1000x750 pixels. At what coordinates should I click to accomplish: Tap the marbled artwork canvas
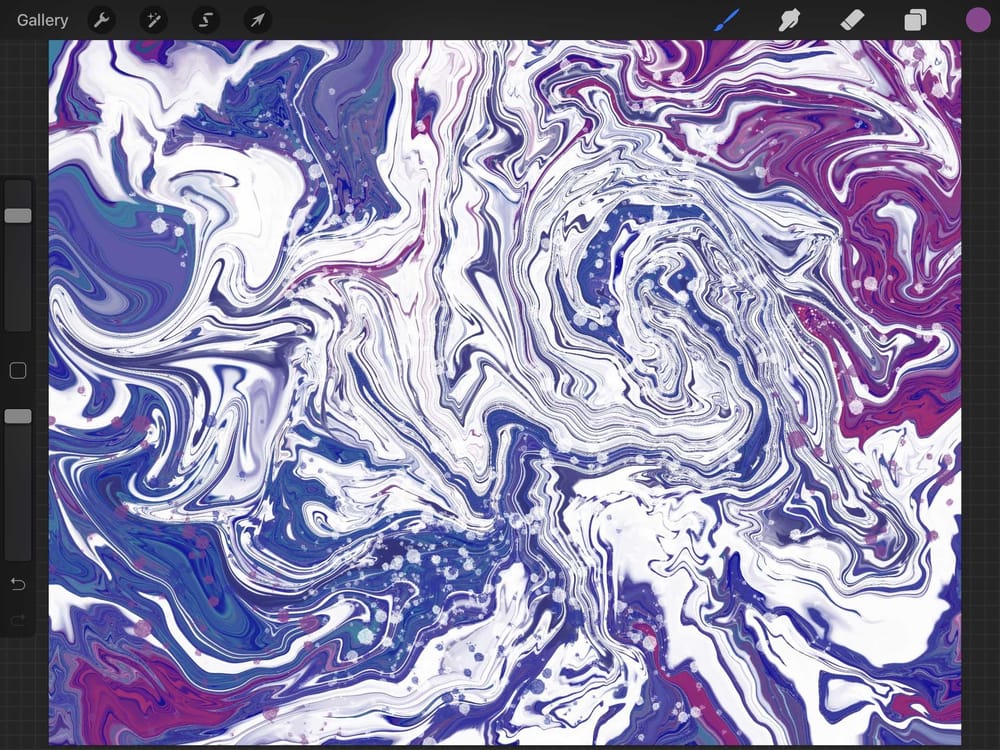click(505, 392)
